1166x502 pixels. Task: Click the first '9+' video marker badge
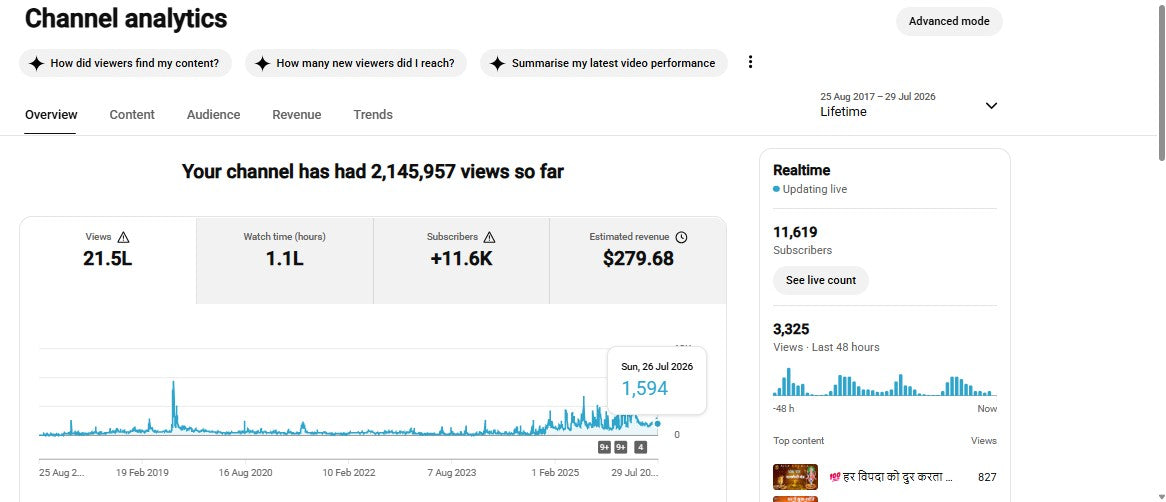point(604,447)
